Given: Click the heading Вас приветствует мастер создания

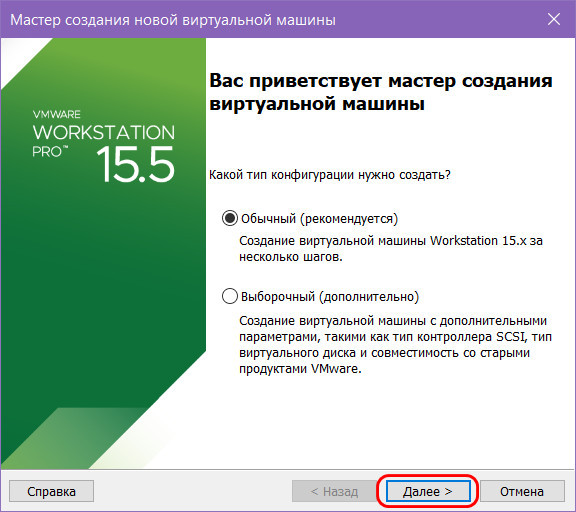Looking at the screenshot, I should (381, 80).
